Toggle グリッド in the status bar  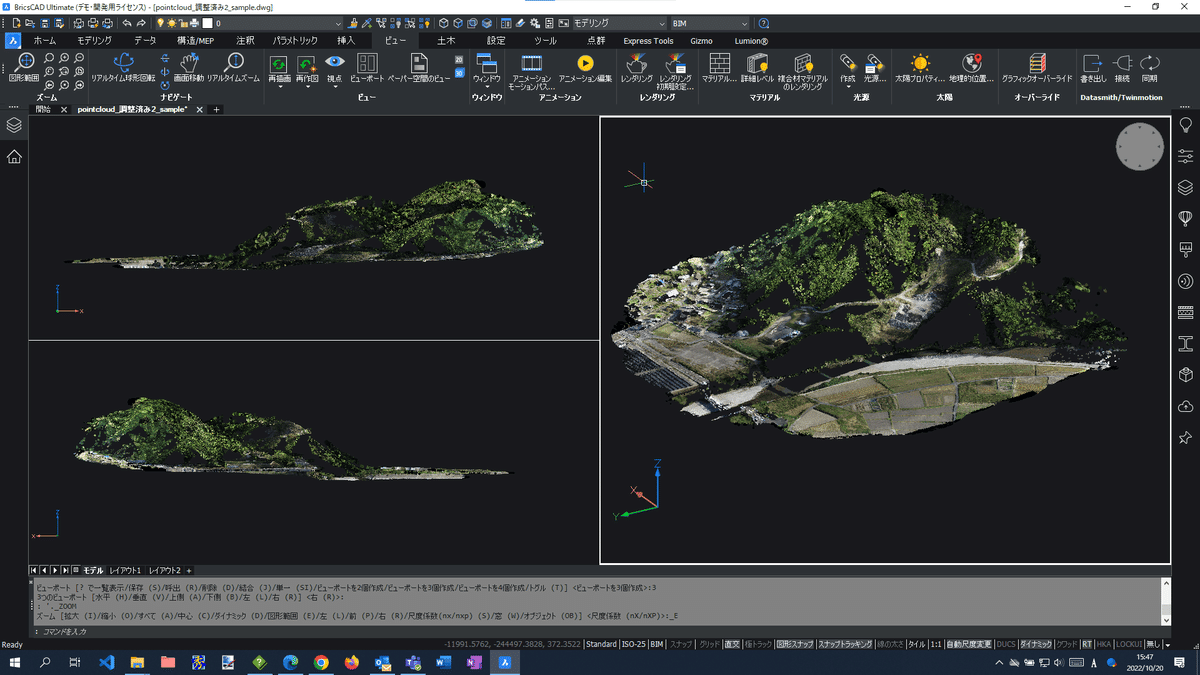tap(709, 645)
